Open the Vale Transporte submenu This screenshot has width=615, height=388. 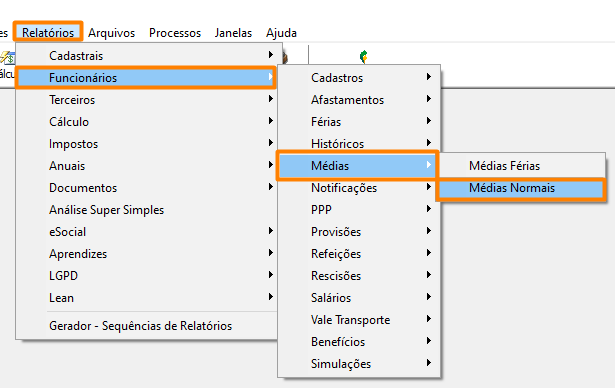point(359,320)
